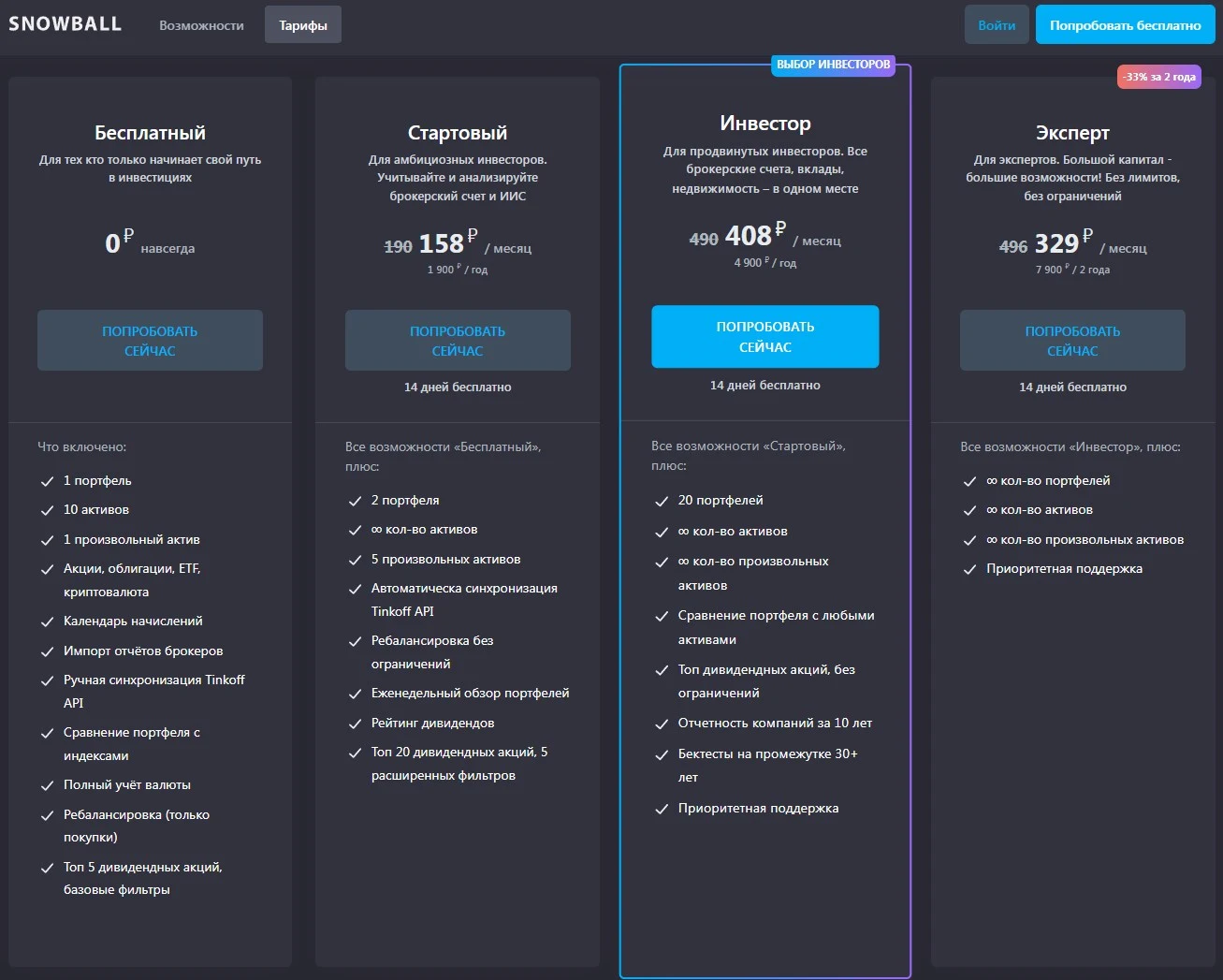Click the checkmark beside Бектесты на промежутке 30+ лет
Image resolution: width=1223 pixels, height=980 pixels.
pos(662,754)
